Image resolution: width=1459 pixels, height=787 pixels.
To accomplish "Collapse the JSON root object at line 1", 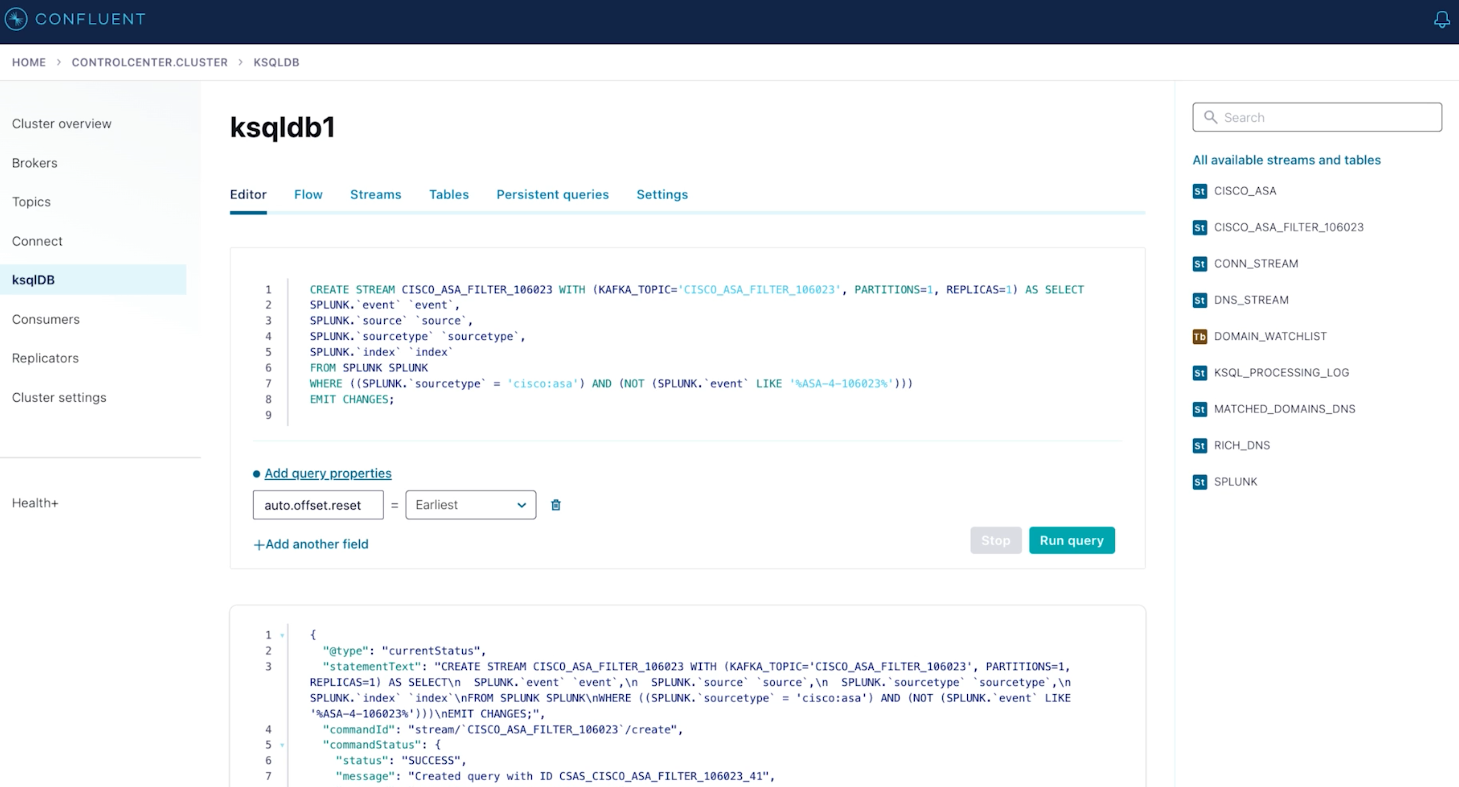I will point(282,635).
